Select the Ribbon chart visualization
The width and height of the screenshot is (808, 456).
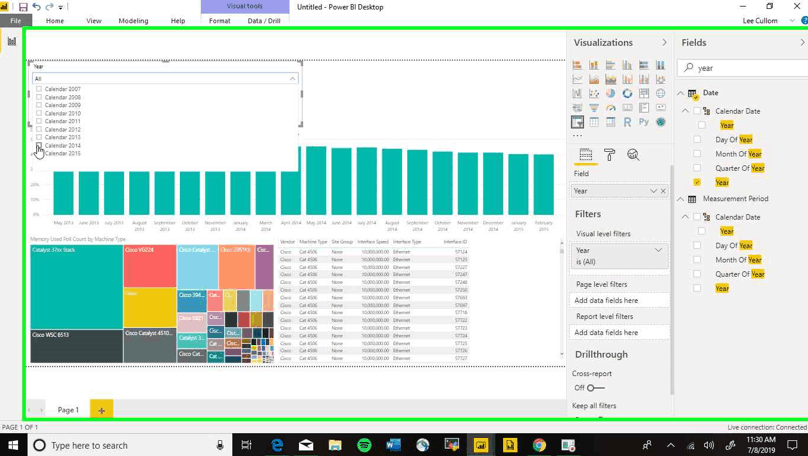[660, 79]
